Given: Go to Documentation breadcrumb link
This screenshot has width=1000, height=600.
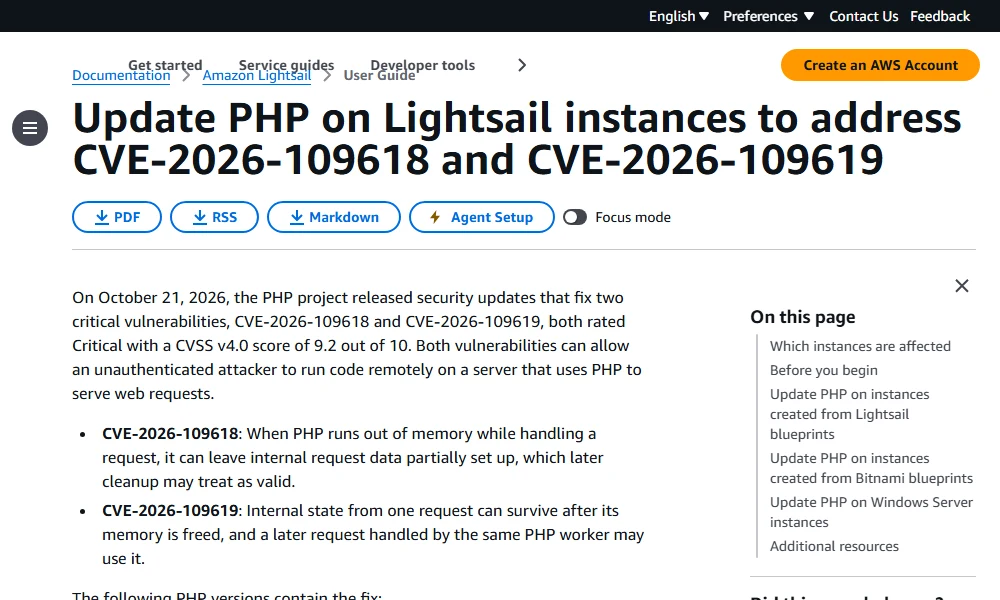Looking at the screenshot, I should (x=121, y=77).
